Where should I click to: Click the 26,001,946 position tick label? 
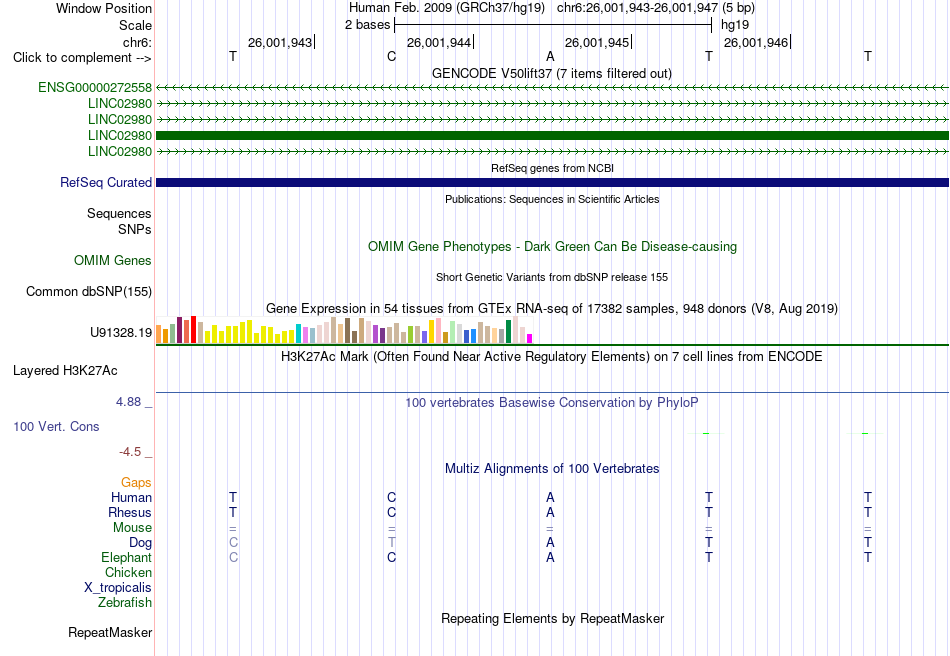point(756,42)
